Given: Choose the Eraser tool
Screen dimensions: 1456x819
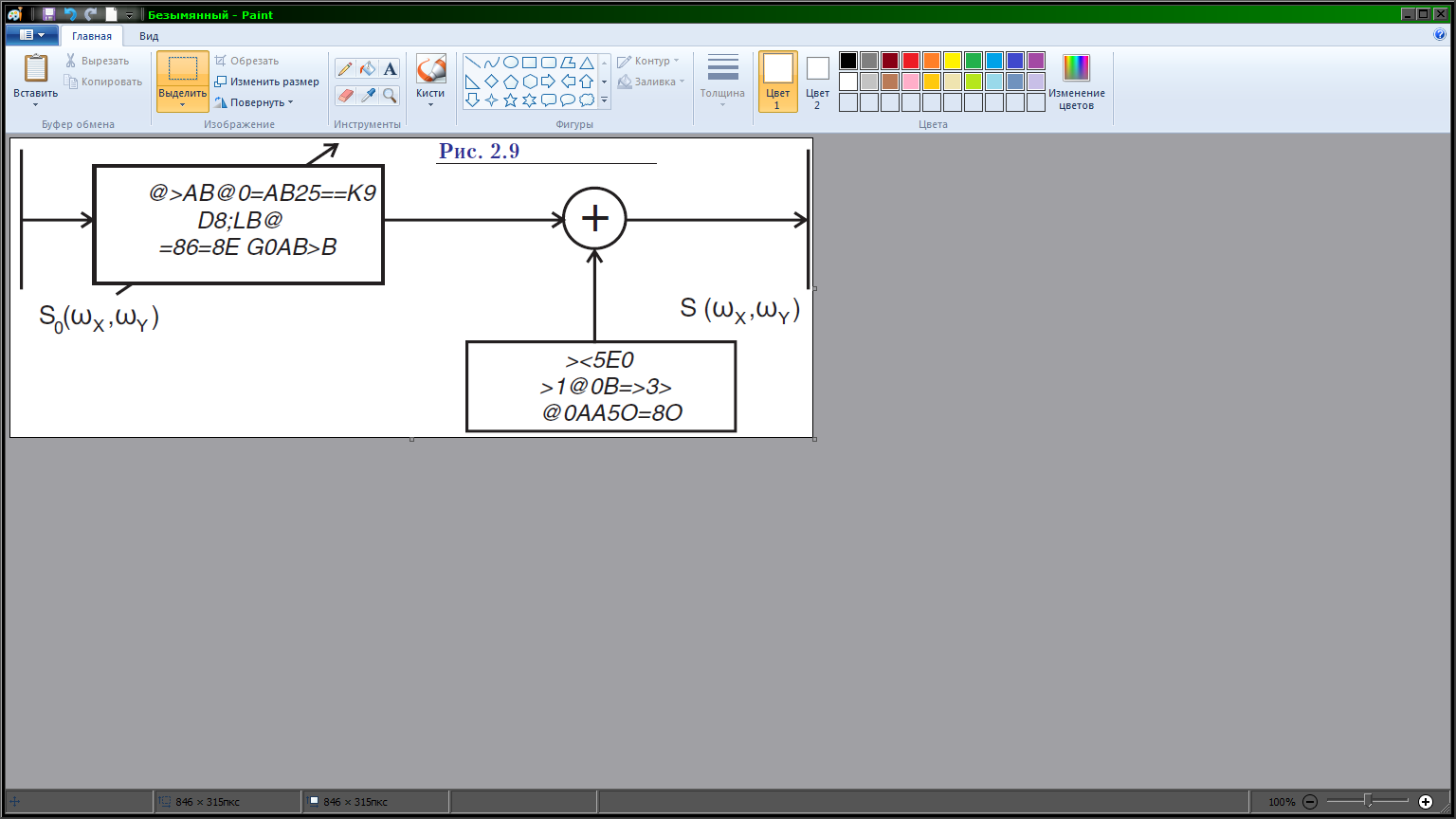Looking at the screenshot, I should 345,96.
